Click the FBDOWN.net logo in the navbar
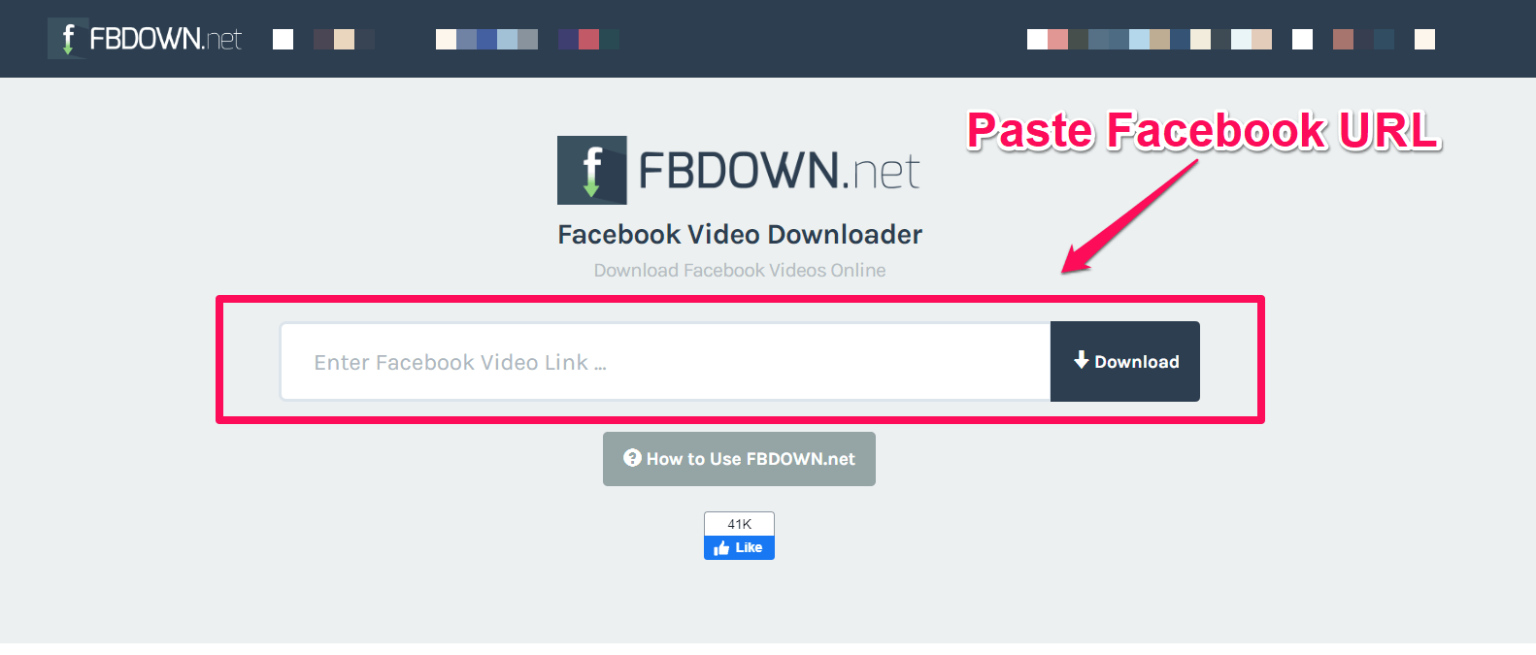1536x655 pixels. tap(145, 39)
